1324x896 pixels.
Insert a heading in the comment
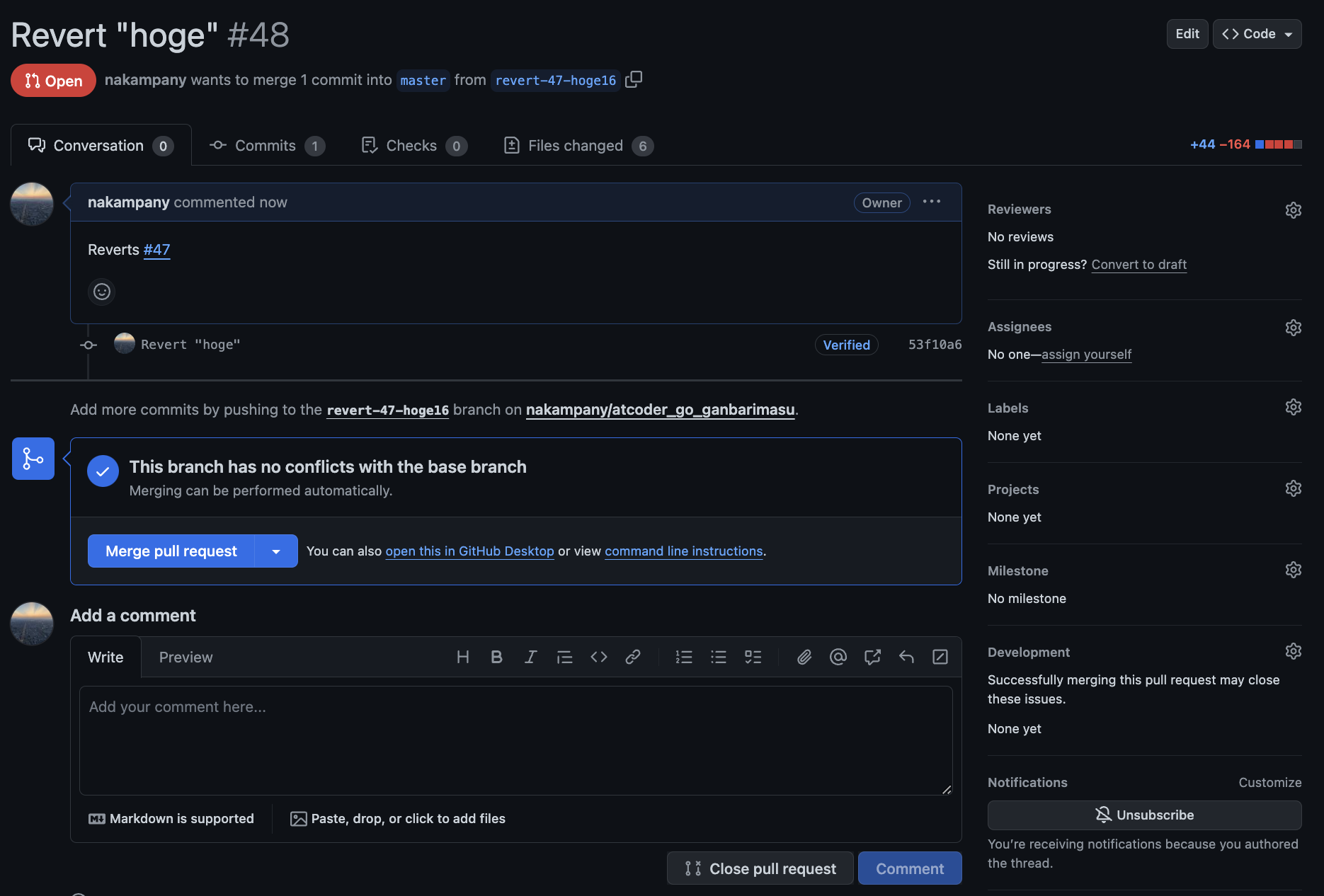(463, 657)
